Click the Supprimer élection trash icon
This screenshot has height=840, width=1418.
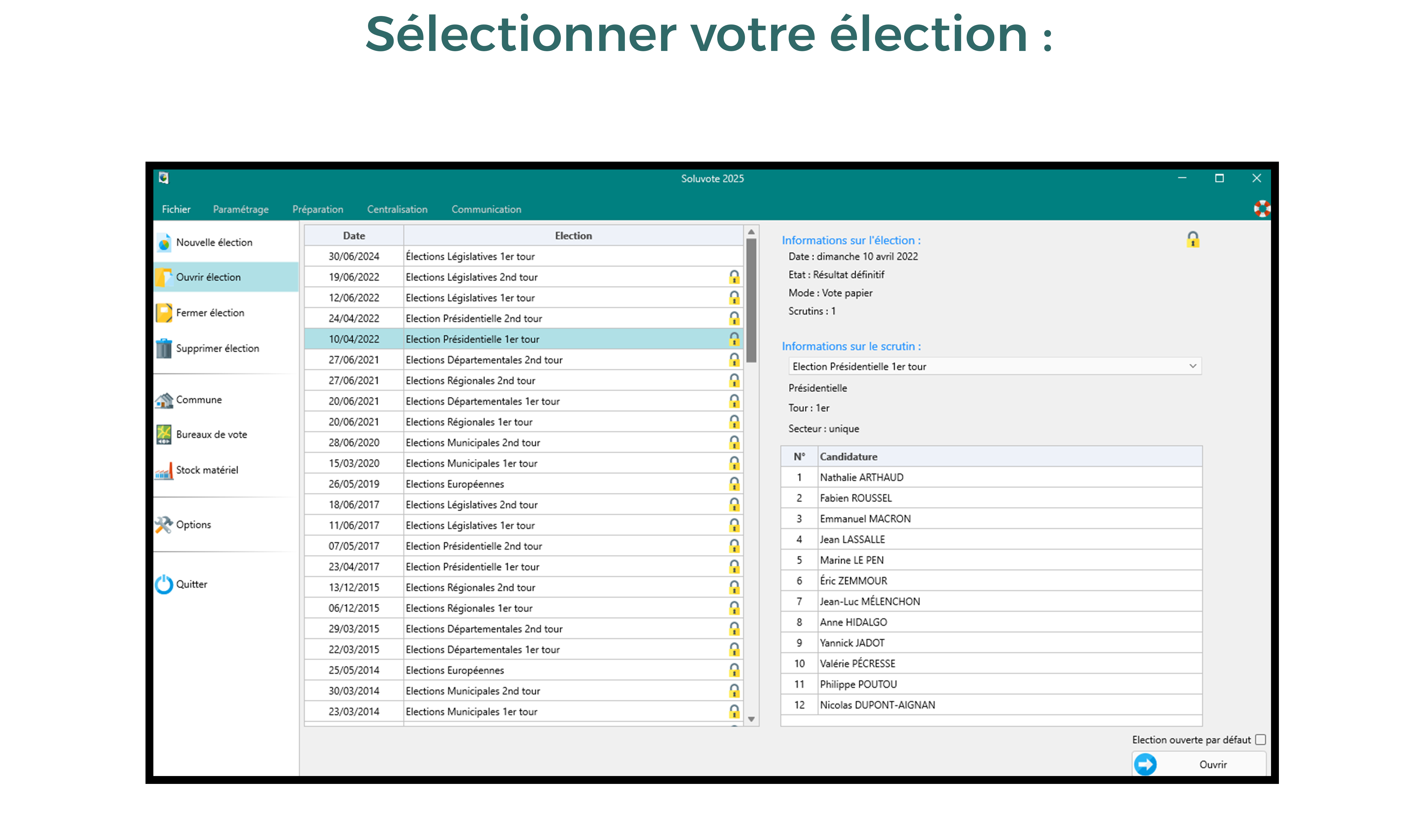click(164, 349)
